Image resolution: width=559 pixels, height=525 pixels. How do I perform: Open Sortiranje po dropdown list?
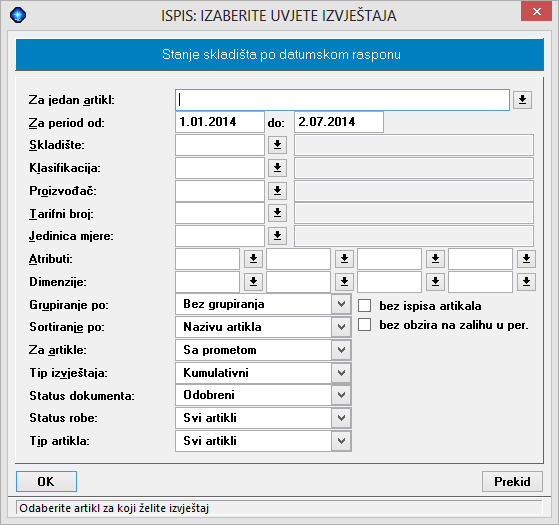tap(341, 327)
